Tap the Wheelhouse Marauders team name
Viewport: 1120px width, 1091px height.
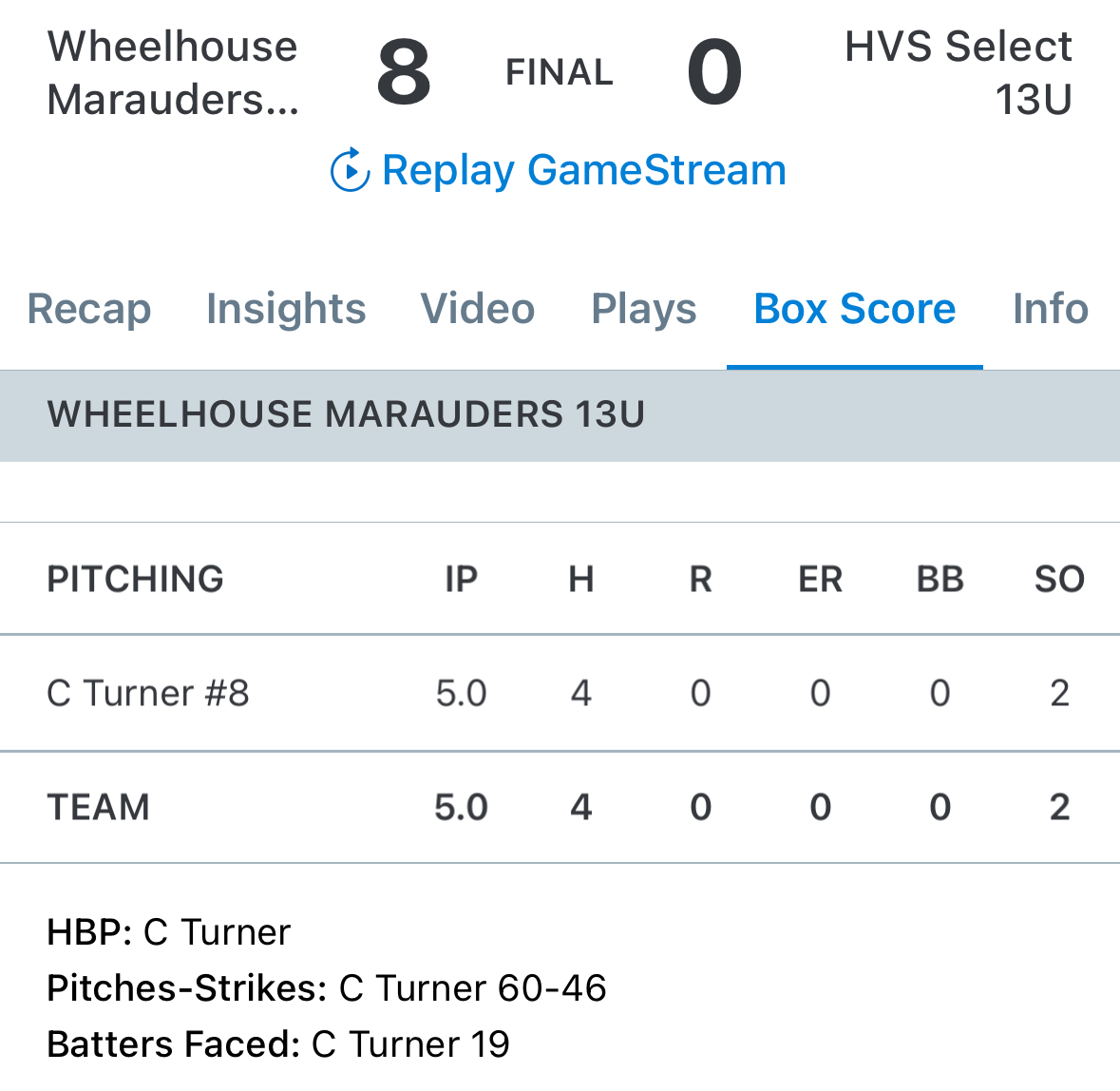pyautogui.click(x=173, y=73)
